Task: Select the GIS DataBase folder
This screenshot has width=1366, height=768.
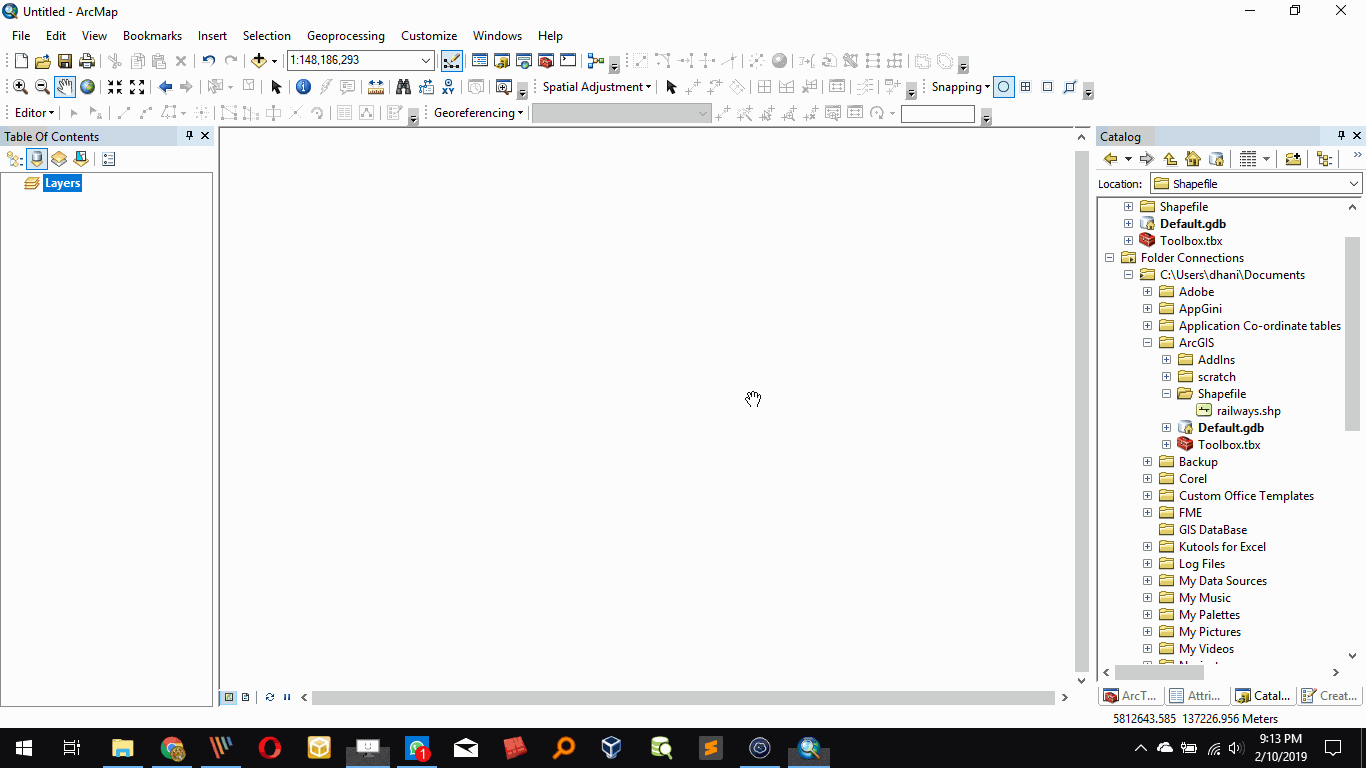Action: click(1212, 530)
